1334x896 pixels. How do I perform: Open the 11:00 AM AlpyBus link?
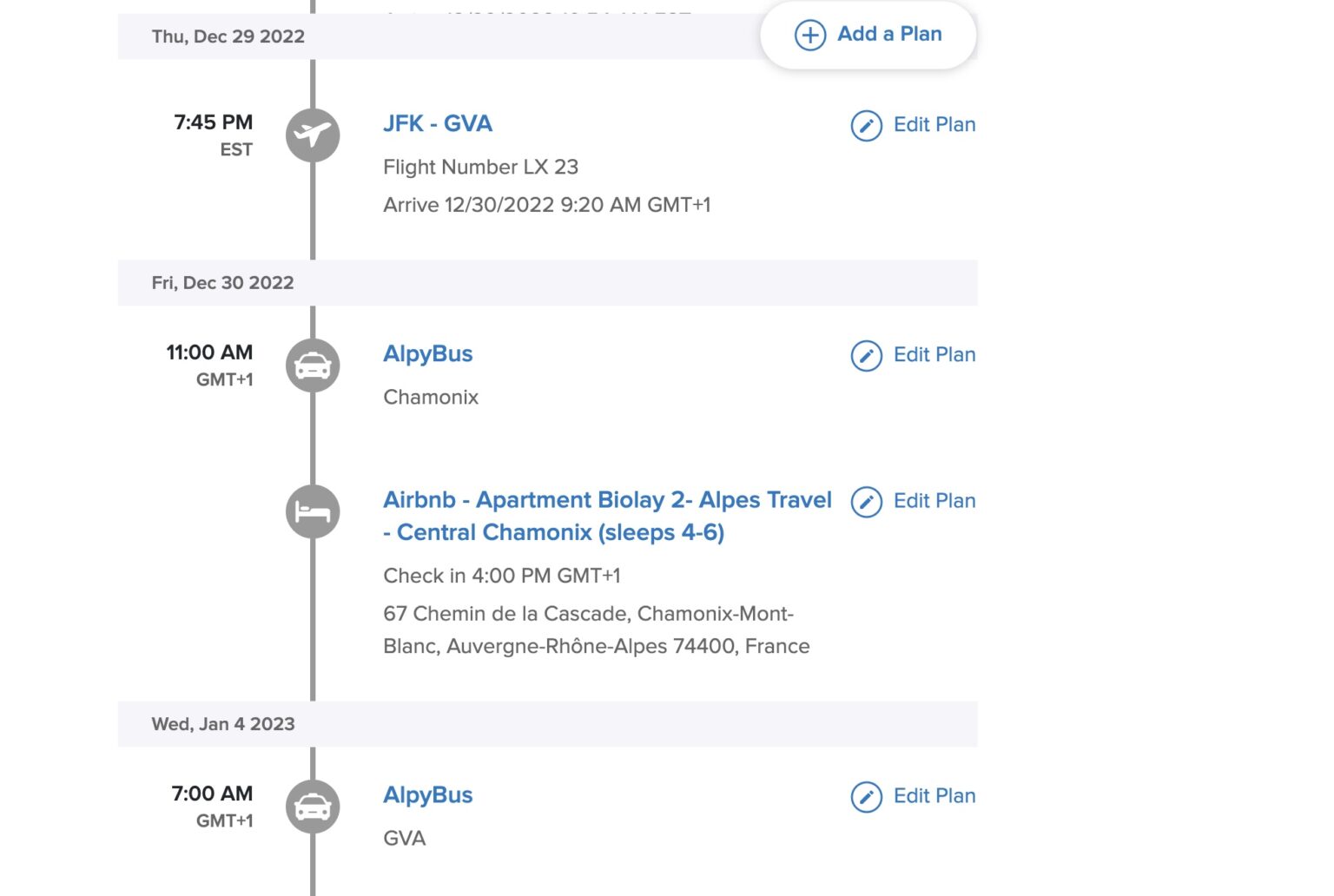pyautogui.click(x=427, y=353)
